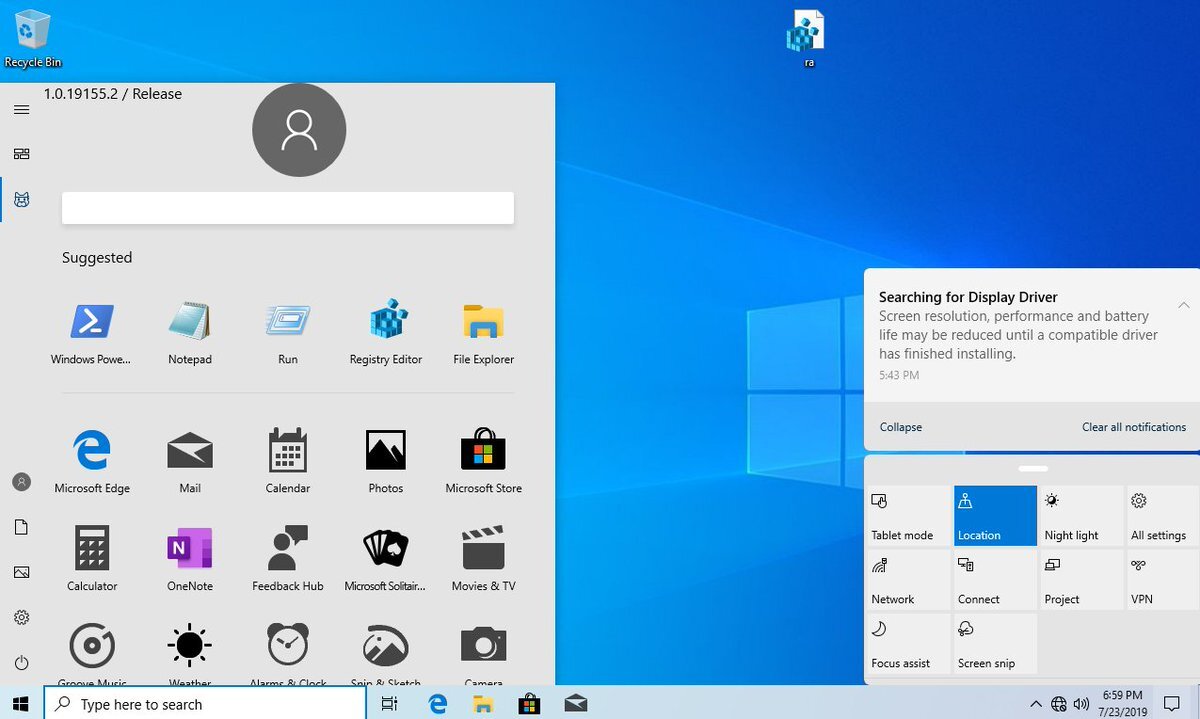The image size is (1200, 719).
Task: Open the Recycle Bin desktop icon
Action: coord(33,40)
